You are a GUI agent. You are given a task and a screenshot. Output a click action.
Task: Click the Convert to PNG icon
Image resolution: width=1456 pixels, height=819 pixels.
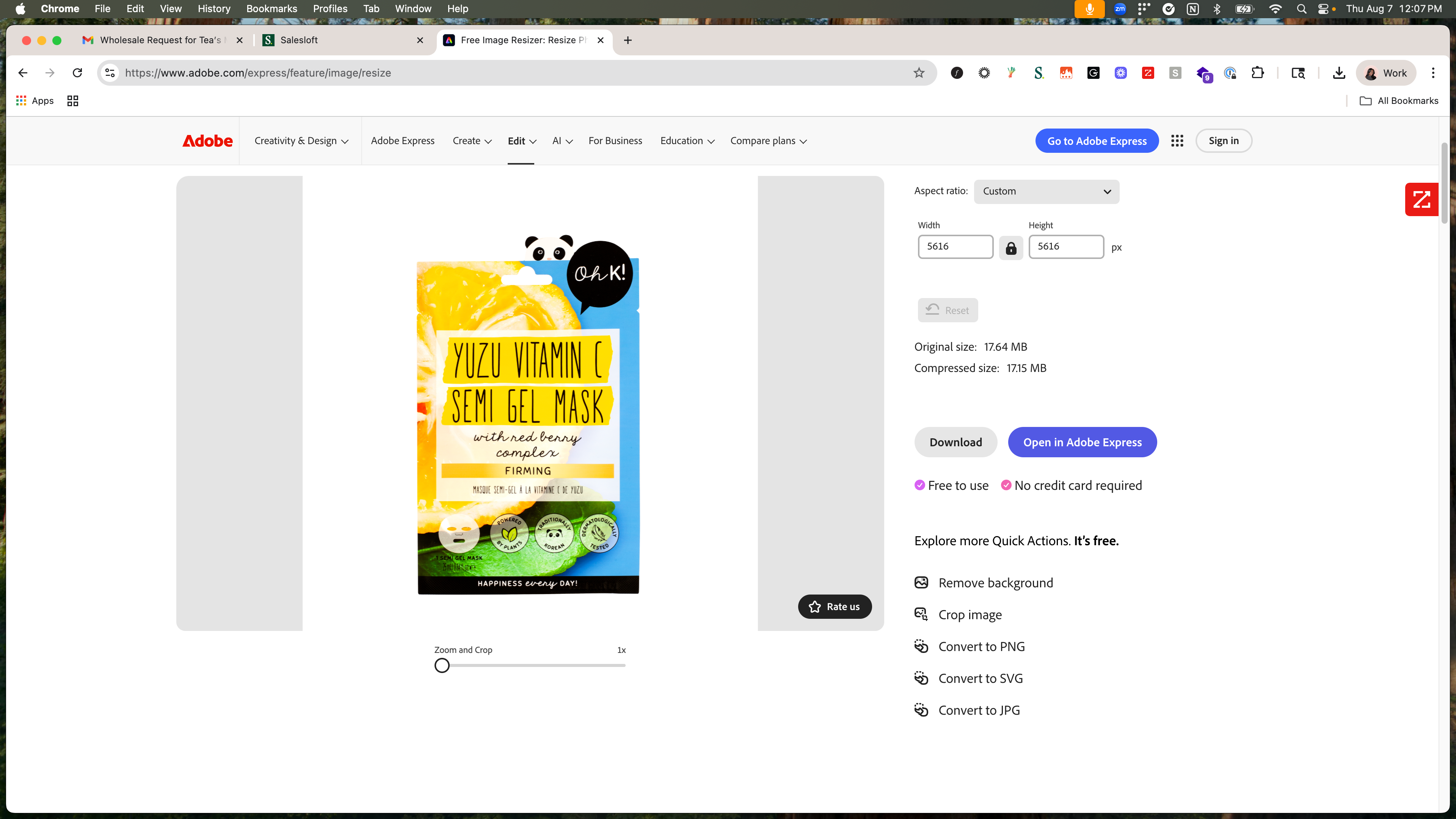(x=921, y=646)
